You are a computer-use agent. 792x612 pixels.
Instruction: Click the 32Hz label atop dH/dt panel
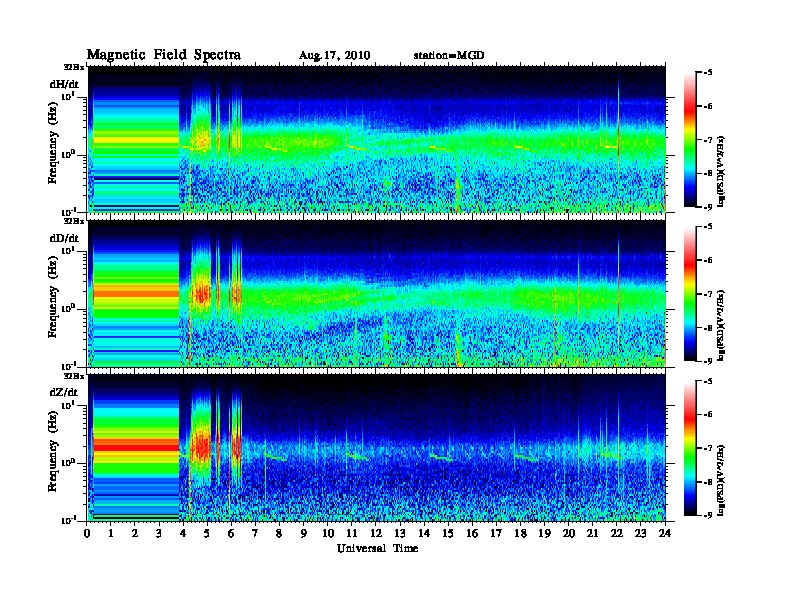(73, 66)
